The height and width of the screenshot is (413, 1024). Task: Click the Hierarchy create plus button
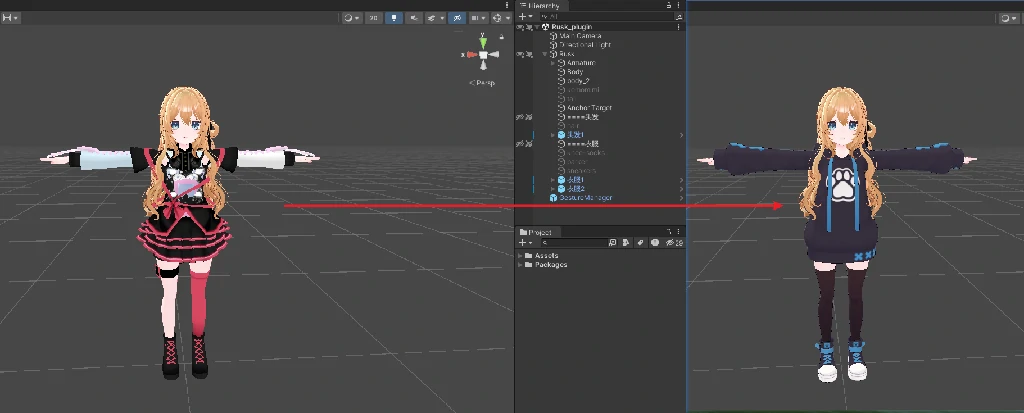click(x=523, y=17)
